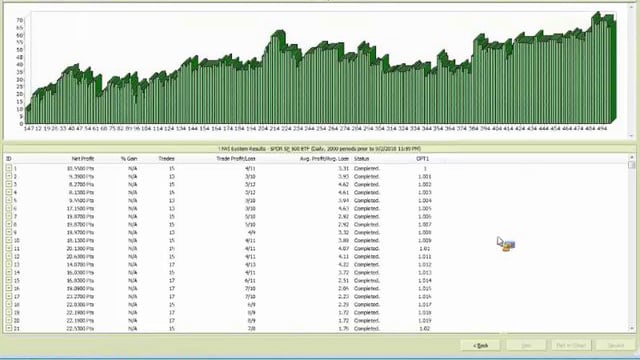Sort by Trade Profit/Loss column header
Viewport: 640px width, 360px height.
[236, 158]
